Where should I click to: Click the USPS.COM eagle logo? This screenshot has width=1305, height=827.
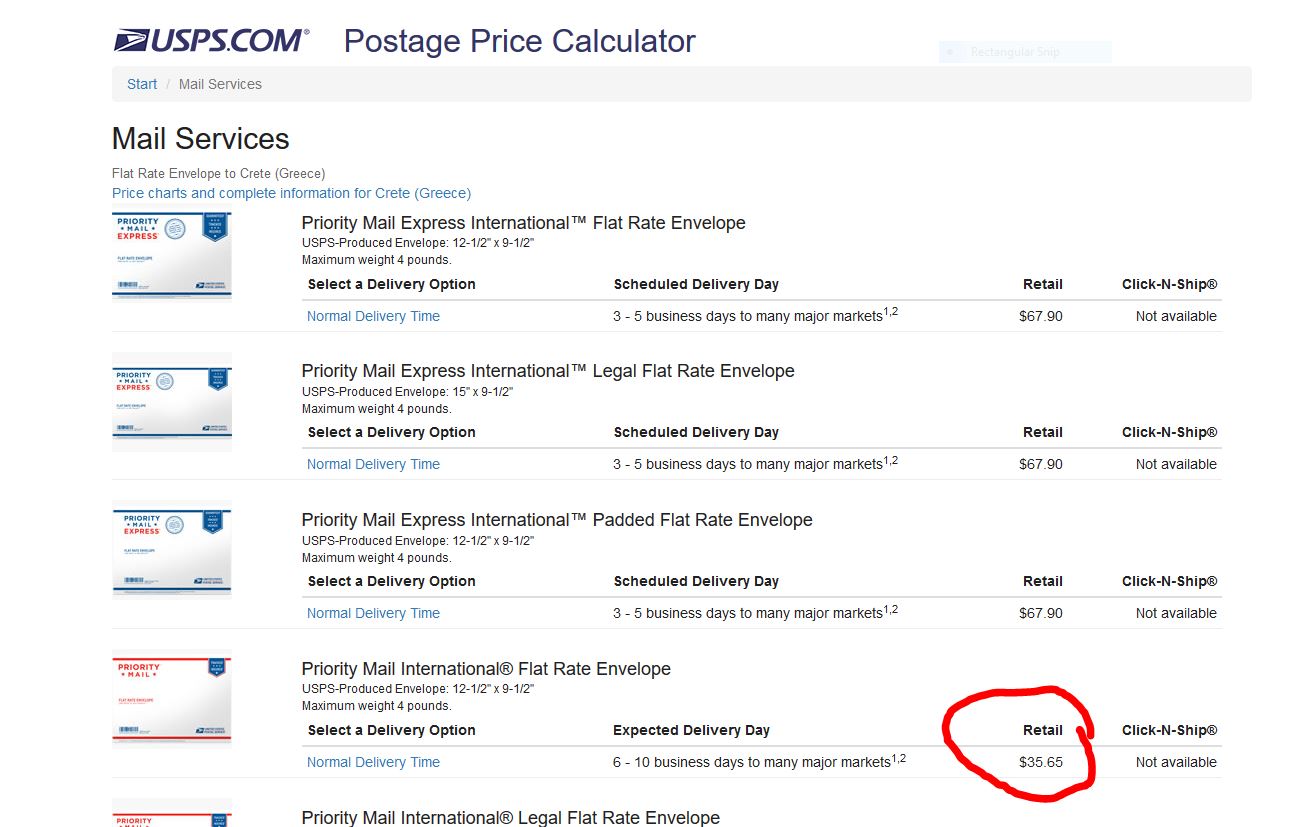tap(211, 41)
